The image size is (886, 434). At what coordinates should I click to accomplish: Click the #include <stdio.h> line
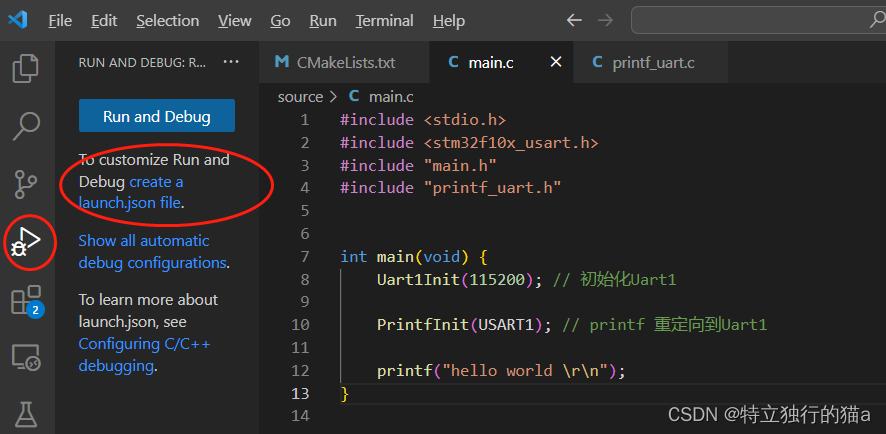(423, 120)
